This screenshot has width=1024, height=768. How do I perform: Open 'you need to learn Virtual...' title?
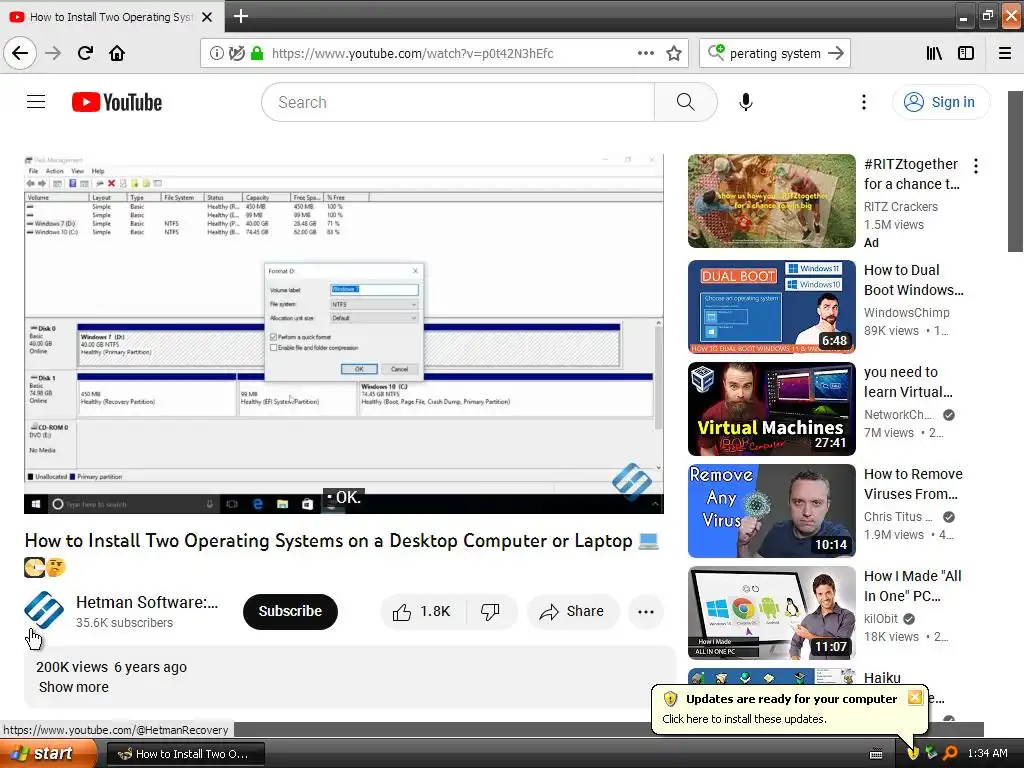click(908, 382)
